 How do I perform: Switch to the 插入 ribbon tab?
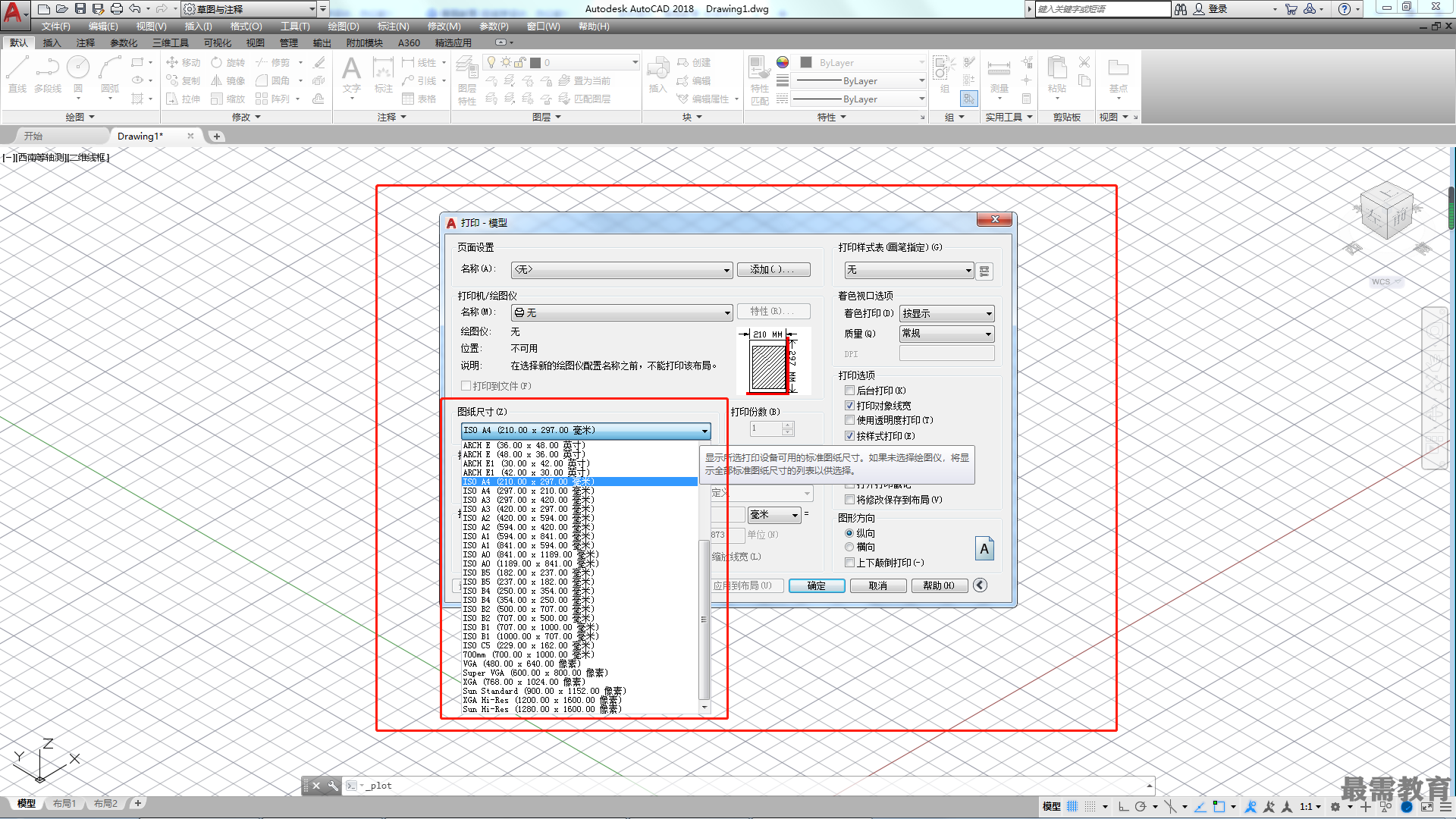52,43
